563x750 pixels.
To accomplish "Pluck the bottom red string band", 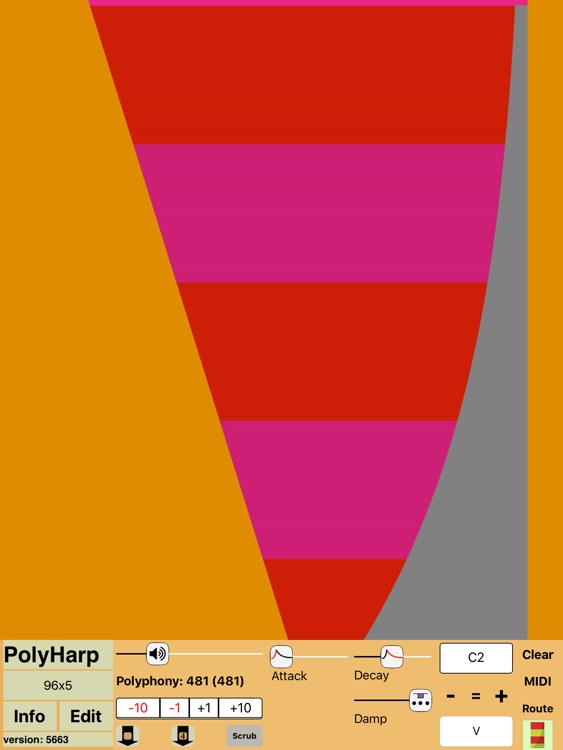I will click(330, 599).
